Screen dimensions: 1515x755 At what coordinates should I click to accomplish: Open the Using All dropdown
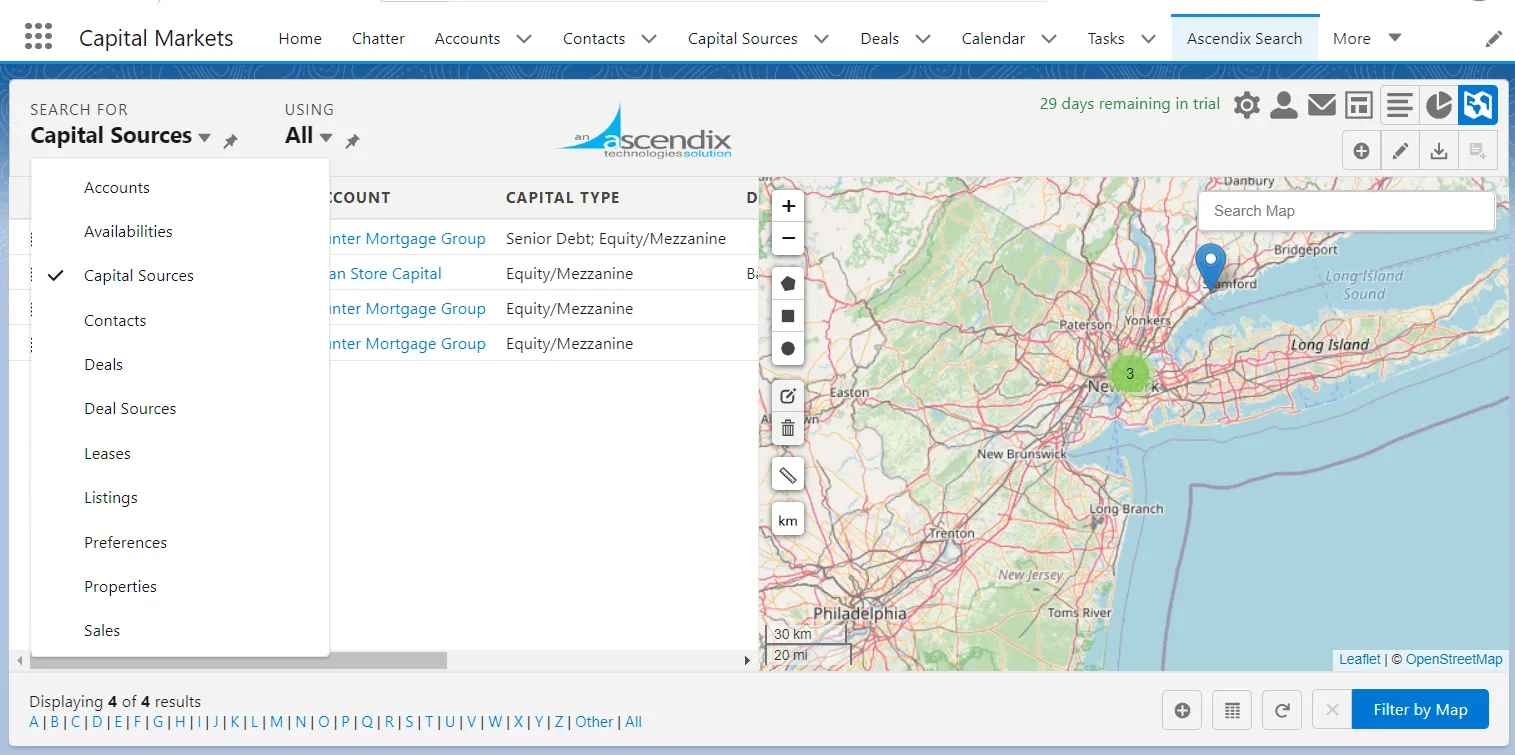[x=309, y=136]
